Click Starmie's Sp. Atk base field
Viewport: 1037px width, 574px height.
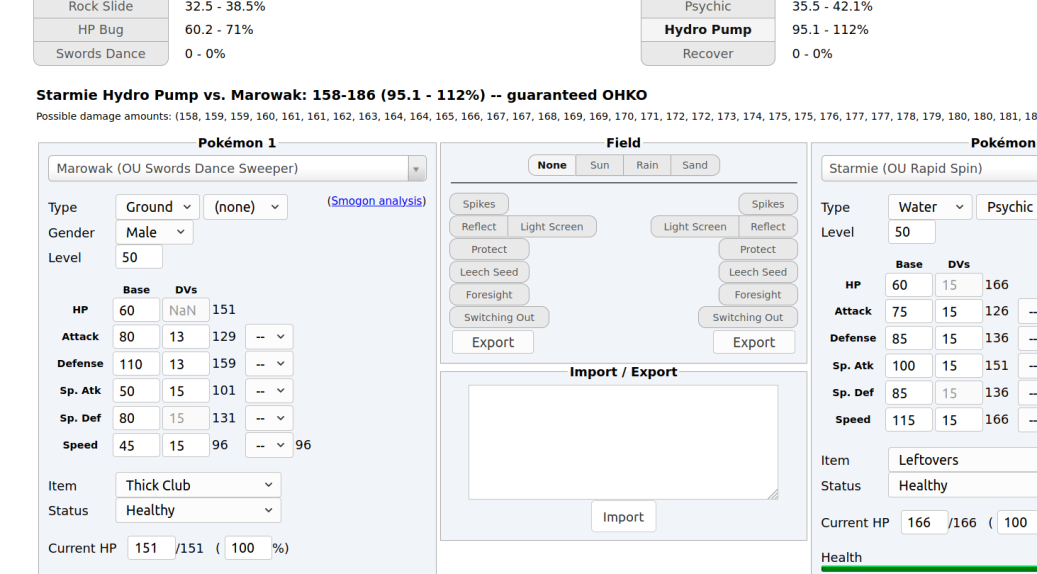tap(909, 366)
